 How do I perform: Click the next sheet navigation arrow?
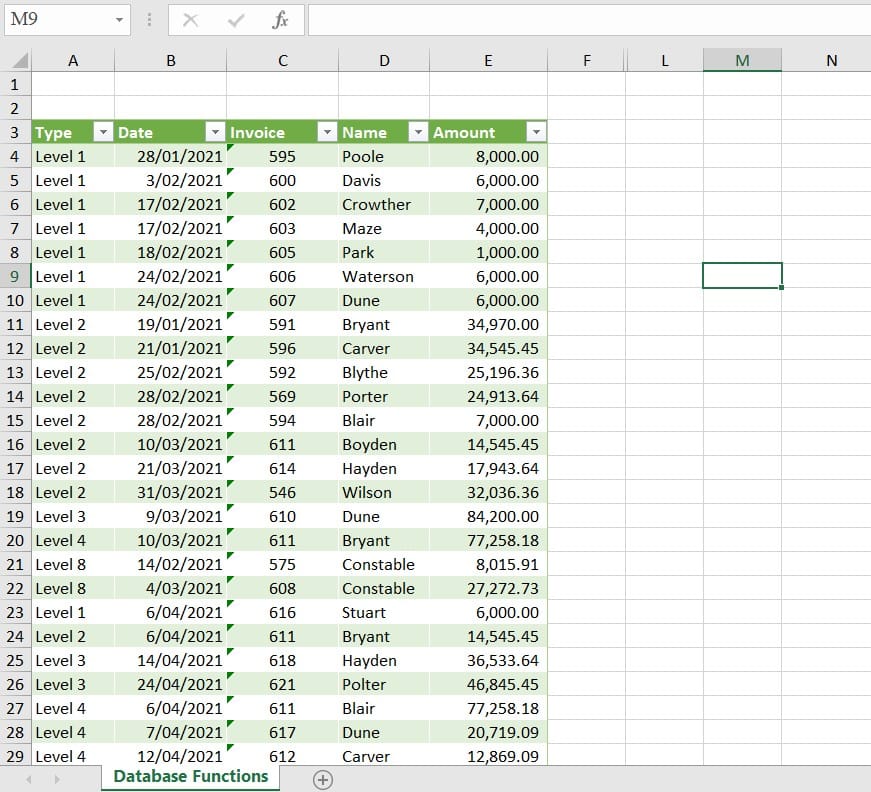tap(57, 779)
